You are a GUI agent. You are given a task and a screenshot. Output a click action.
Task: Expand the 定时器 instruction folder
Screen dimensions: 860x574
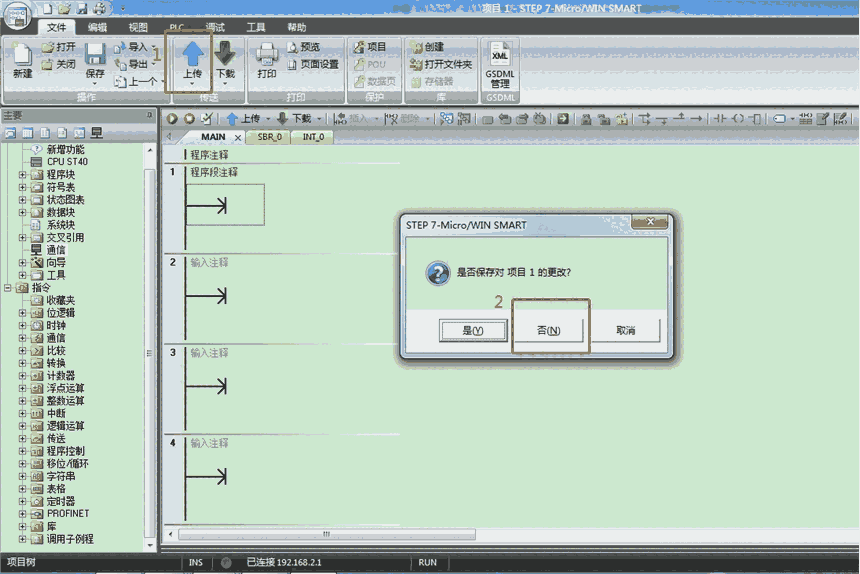pos(23,501)
